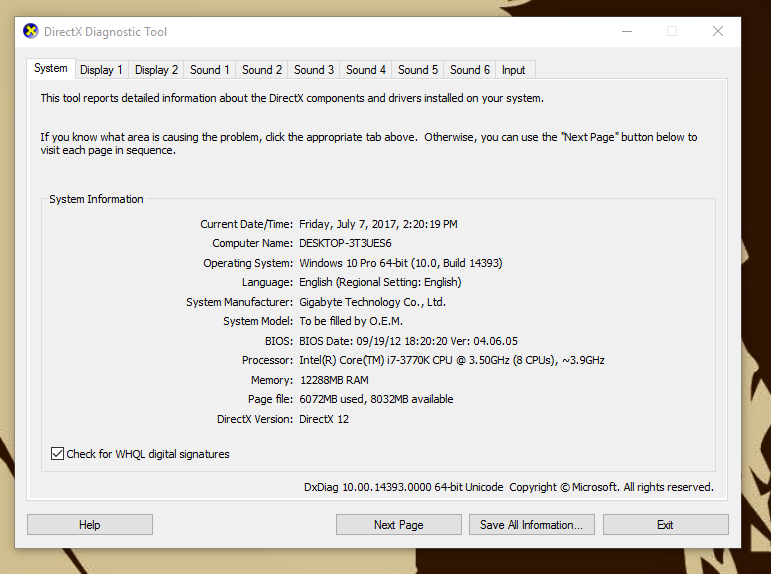Viewport: 771px width, 574px height.
Task: Minimize the DirectX Diagnostic Tool window
Action: coord(627,31)
